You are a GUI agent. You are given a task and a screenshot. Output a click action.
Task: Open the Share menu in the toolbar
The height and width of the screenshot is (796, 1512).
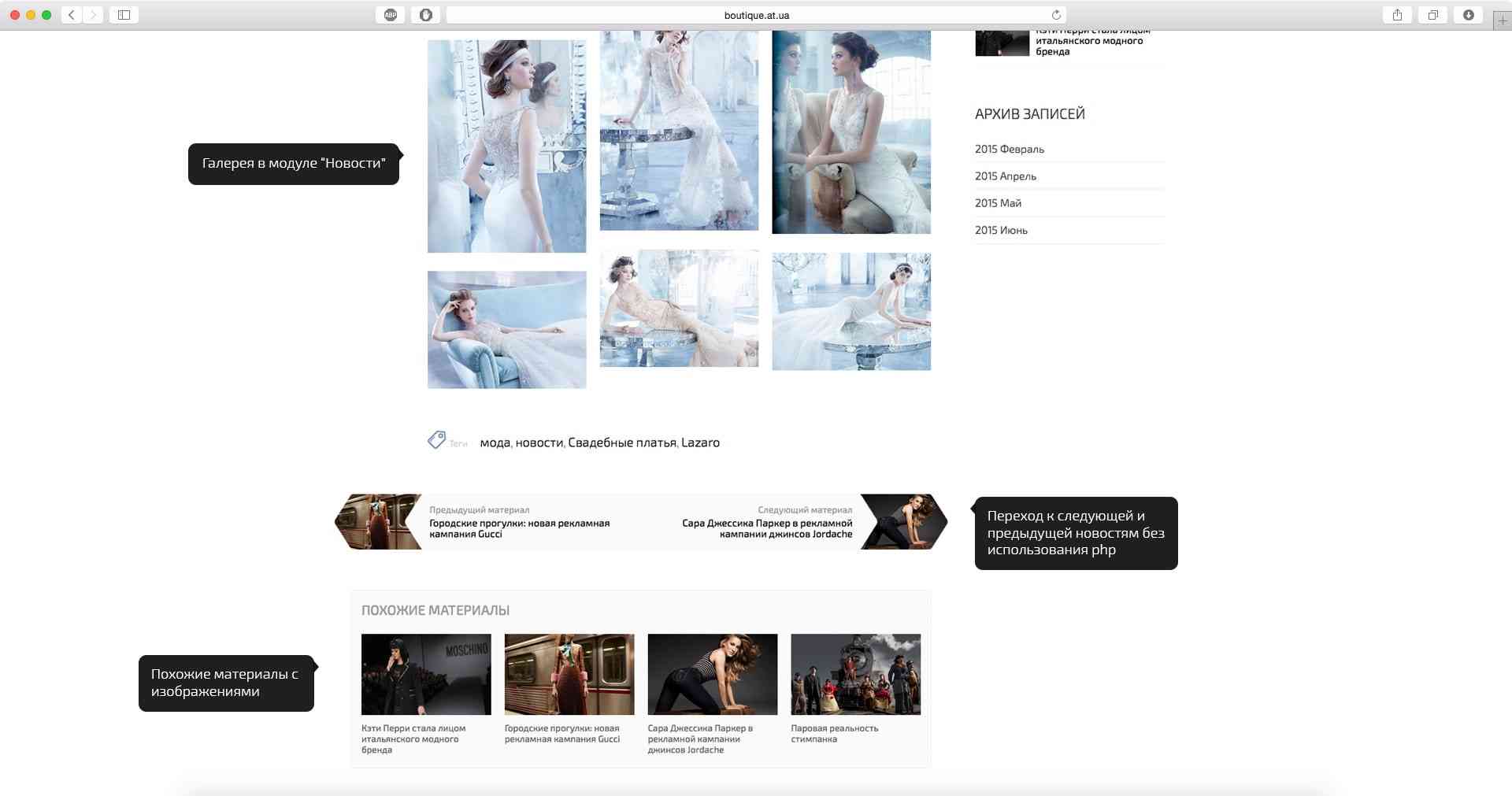(x=1397, y=15)
